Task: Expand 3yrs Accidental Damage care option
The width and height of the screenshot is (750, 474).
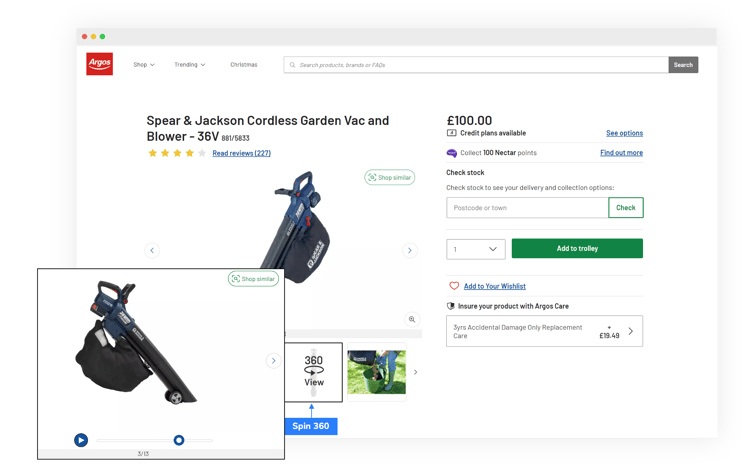Action: [544, 331]
